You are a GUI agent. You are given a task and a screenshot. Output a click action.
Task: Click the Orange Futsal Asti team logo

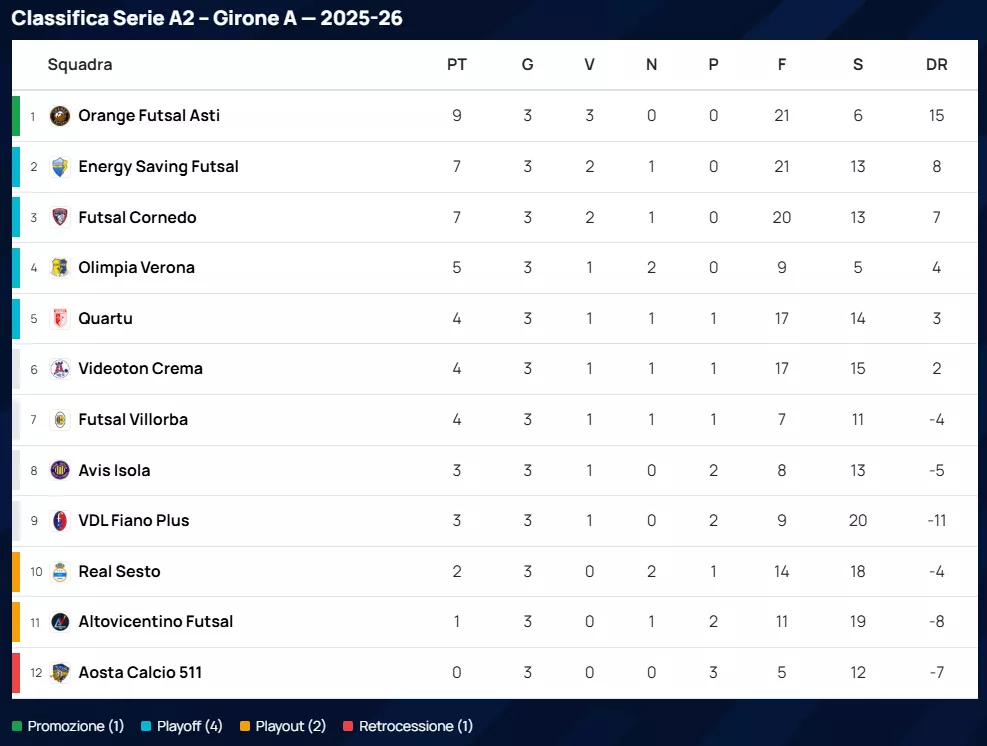tap(60, 116)
